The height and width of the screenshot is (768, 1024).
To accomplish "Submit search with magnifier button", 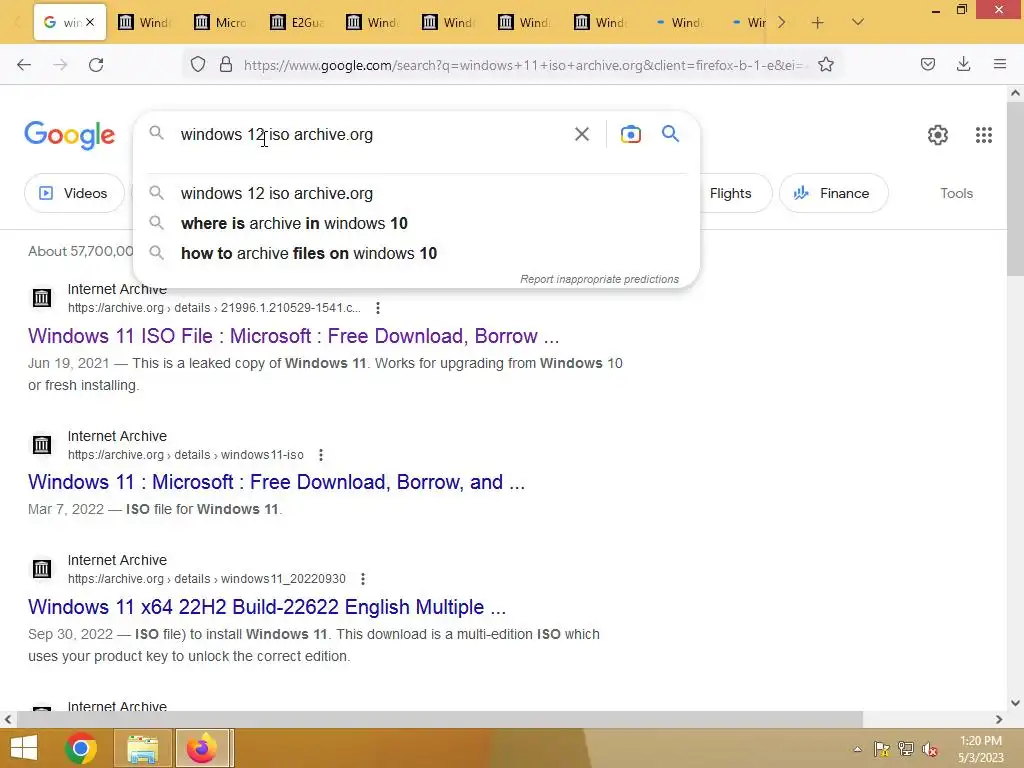I will click(670, 133).
